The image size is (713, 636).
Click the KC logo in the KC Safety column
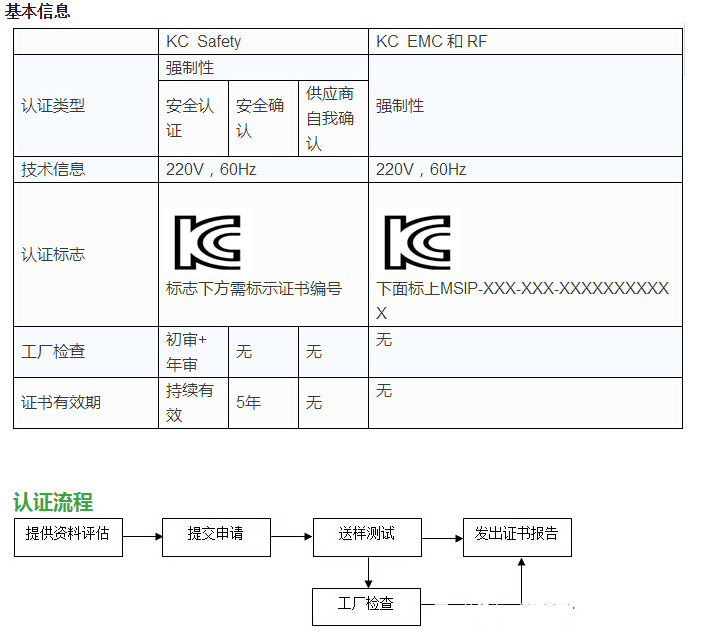[x=207, y=242]
